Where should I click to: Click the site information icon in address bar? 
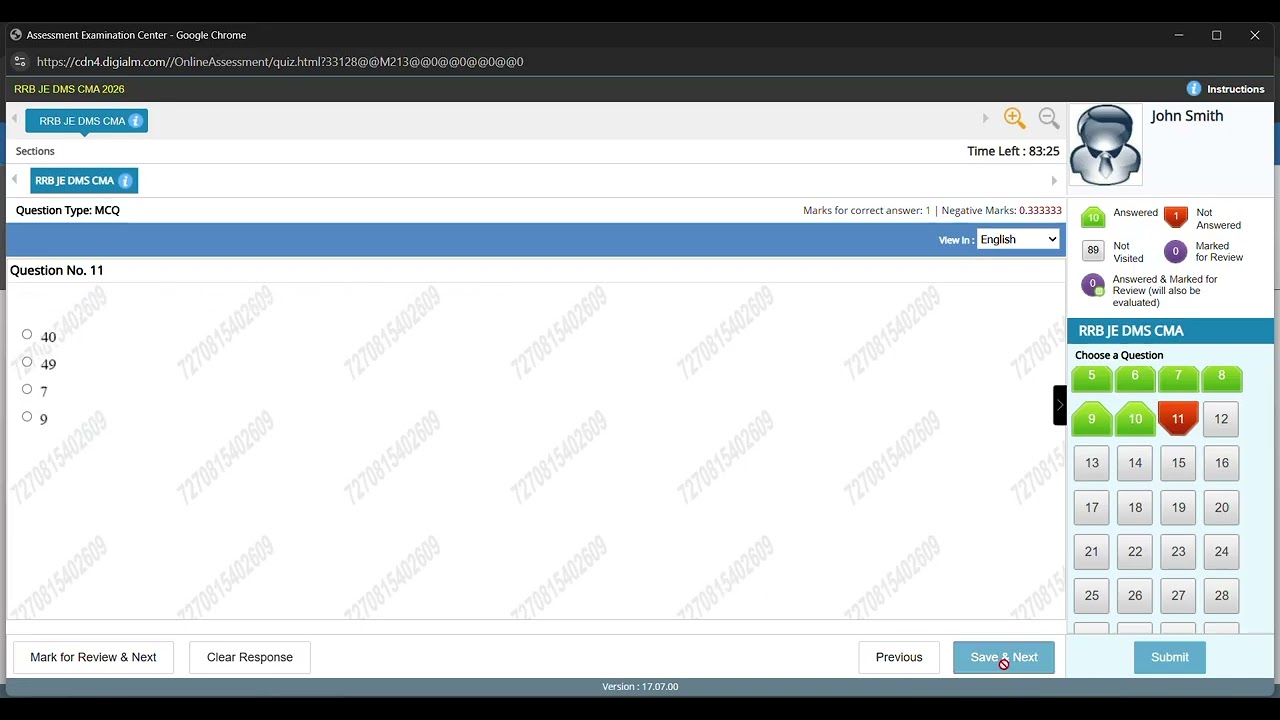coord(19,62)
